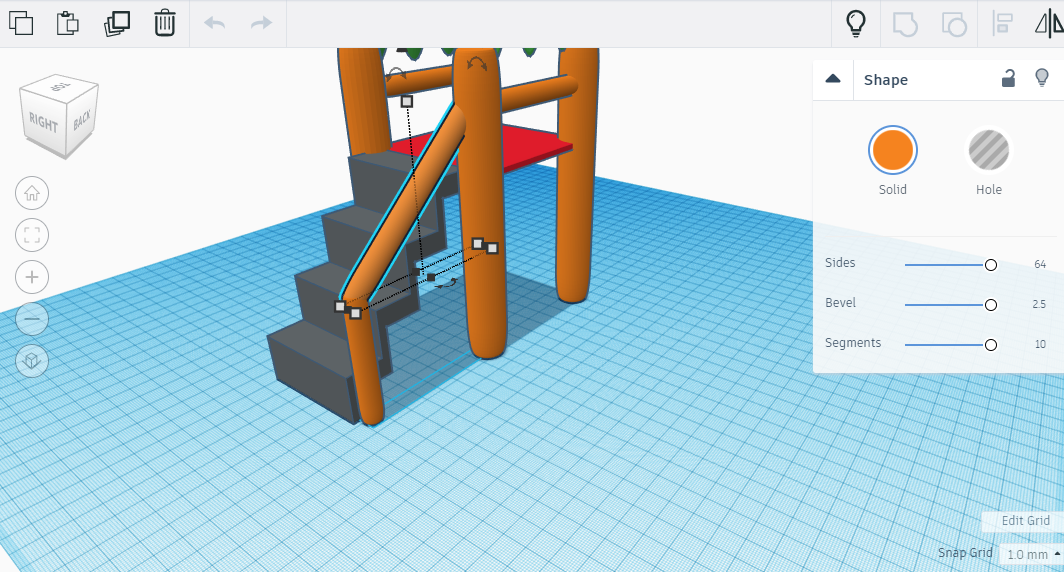The width and height of the screenshot is (1064, 572).
Task: Click the Hole label text
Action: [989, 190]
